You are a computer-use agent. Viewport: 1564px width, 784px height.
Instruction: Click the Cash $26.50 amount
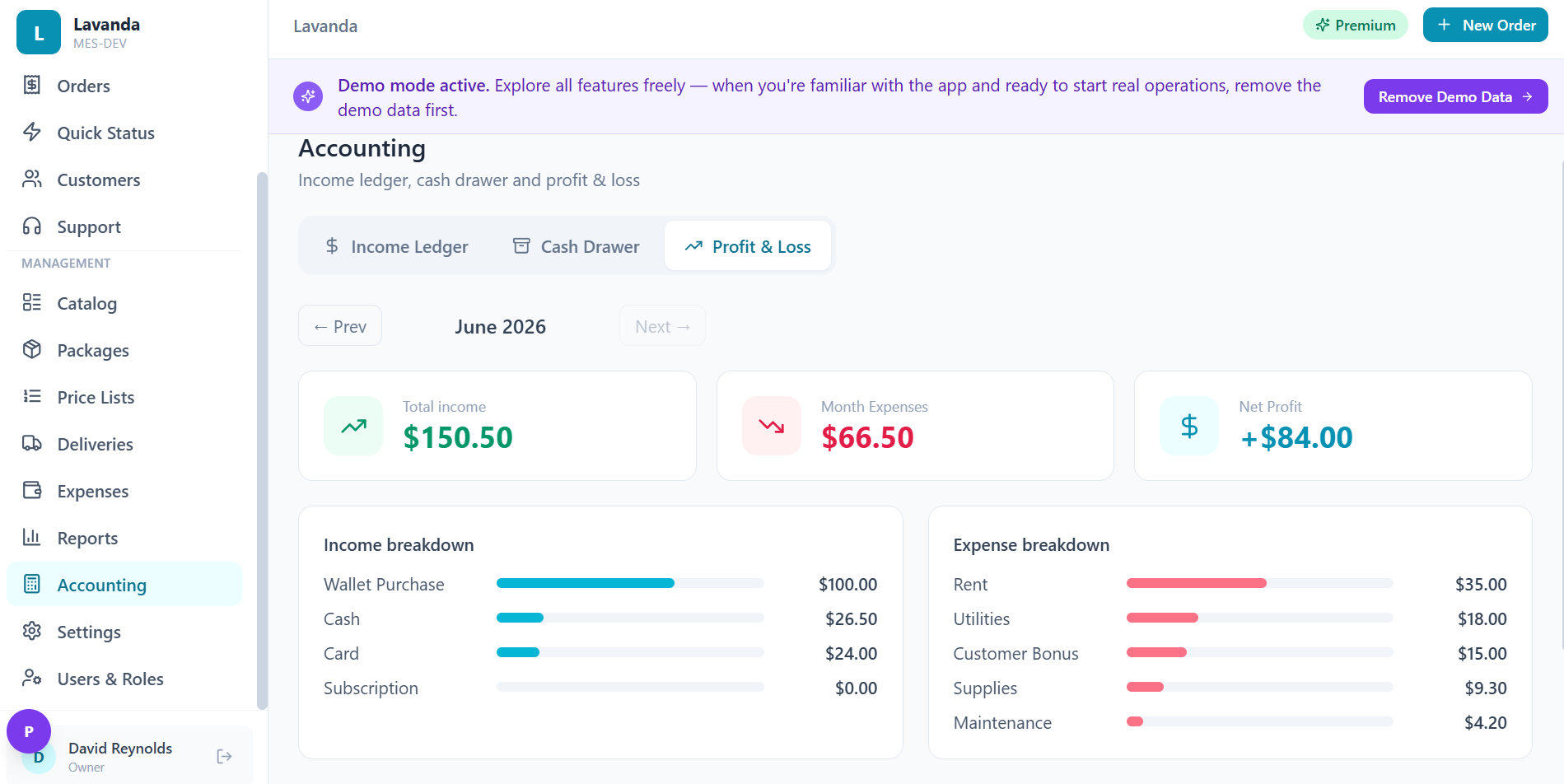point(852,618)
